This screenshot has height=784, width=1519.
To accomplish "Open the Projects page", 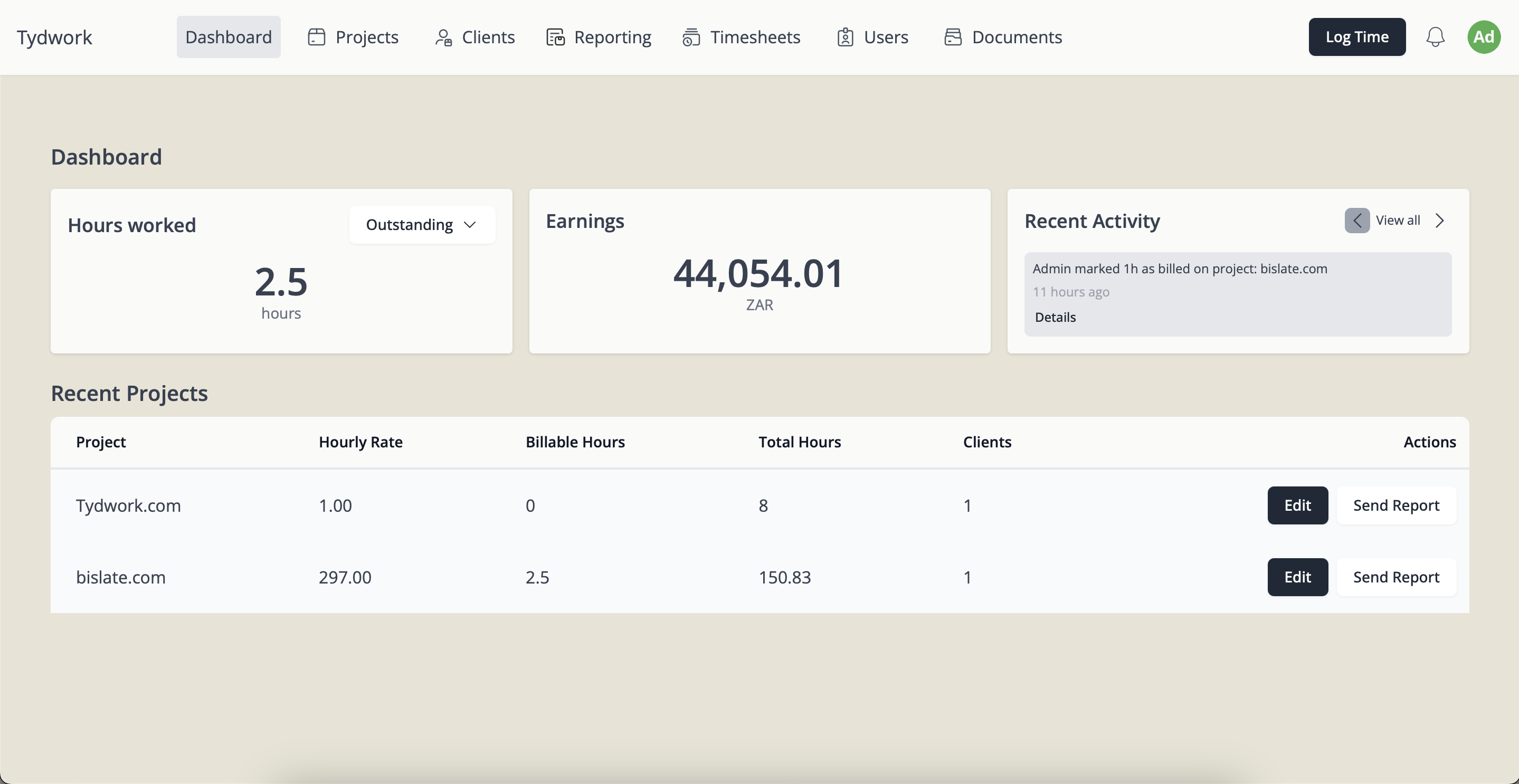I will (x=353, y=37).
